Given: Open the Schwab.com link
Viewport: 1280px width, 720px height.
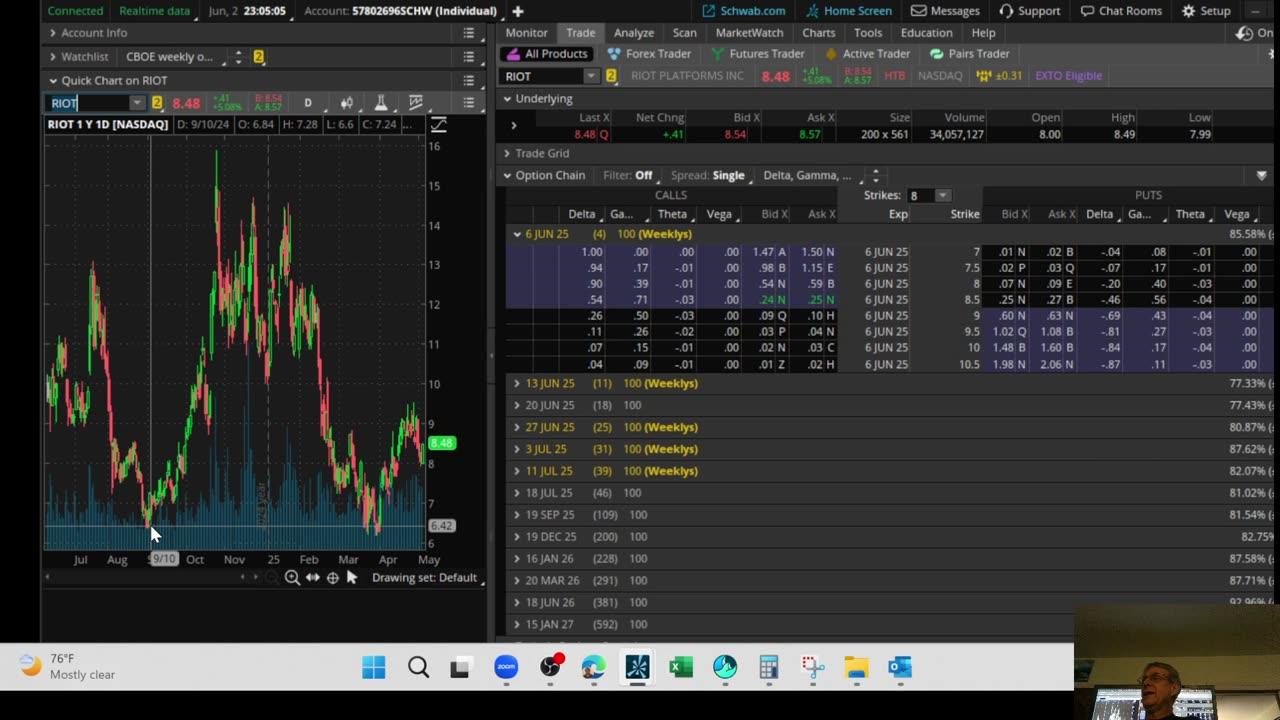Looking at the screenshot, I should 744,11.
